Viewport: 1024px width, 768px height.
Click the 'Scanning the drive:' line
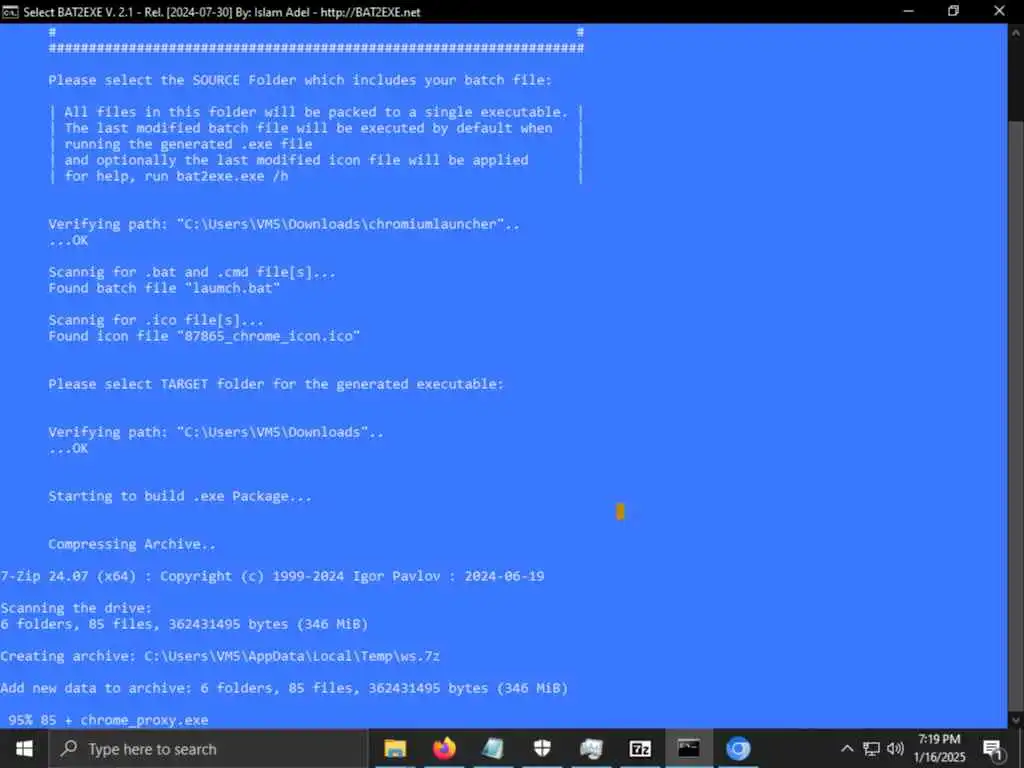click(x=76, y=608)
